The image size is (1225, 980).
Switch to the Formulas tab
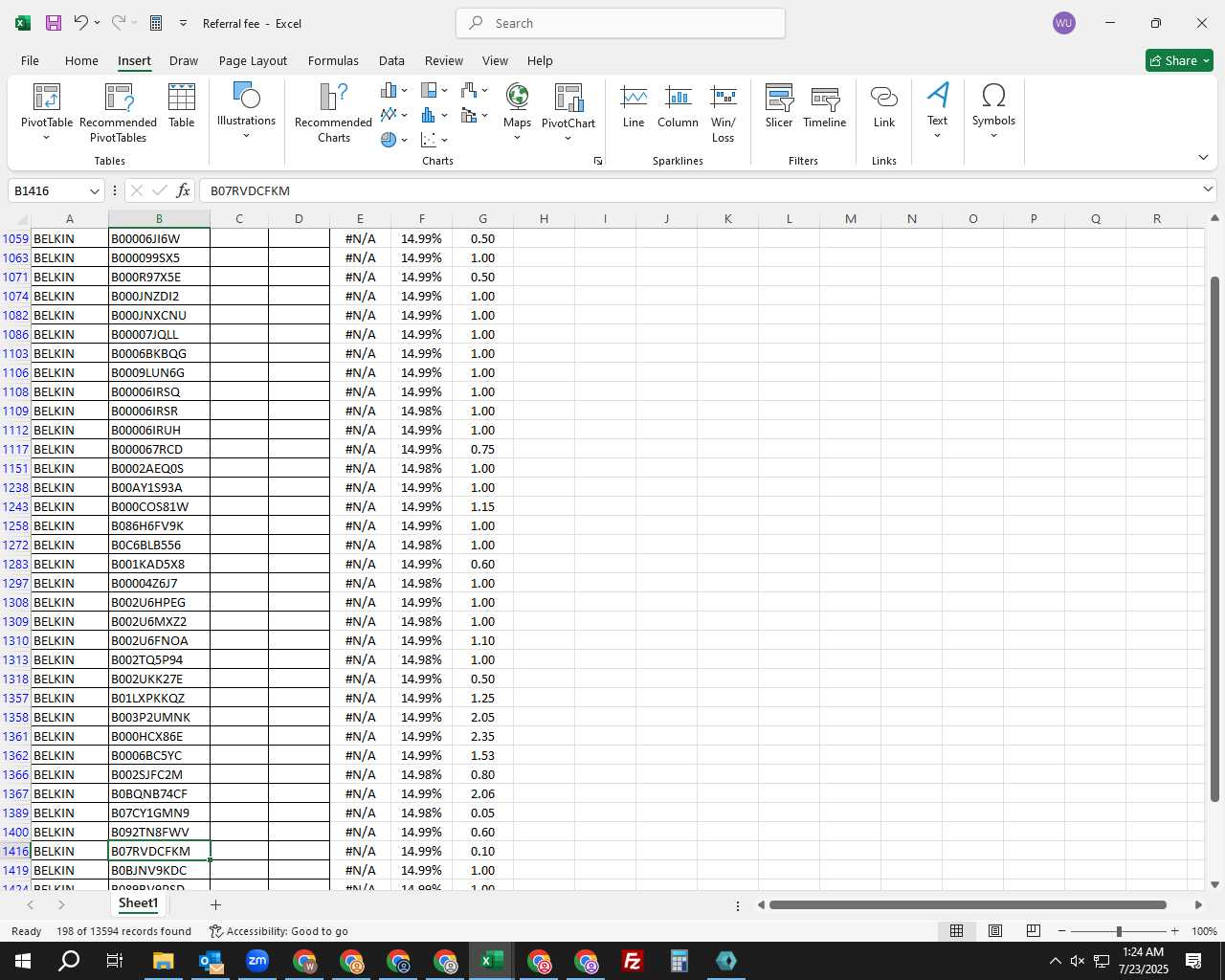[x=333, y=60]
